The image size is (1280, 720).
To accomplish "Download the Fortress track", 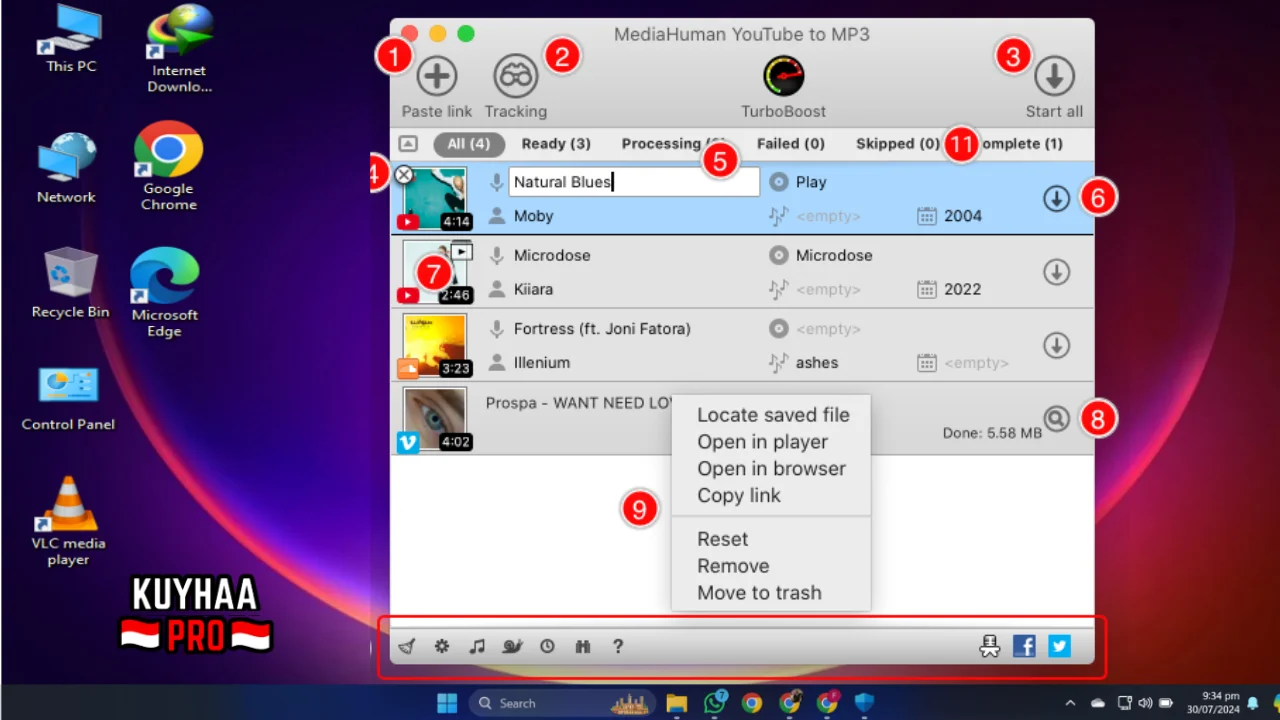I will [x=1057, y=345].
